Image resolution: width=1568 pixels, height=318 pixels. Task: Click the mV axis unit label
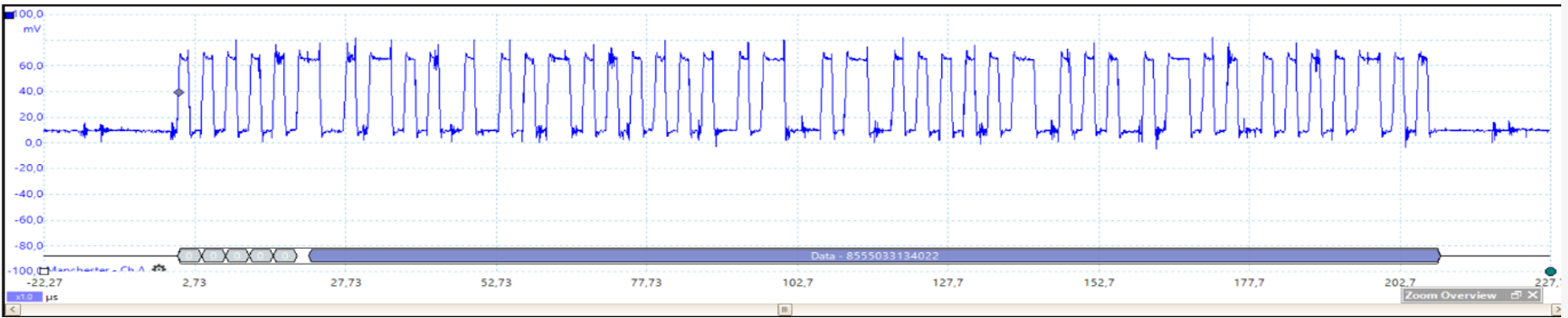[32, 29]
